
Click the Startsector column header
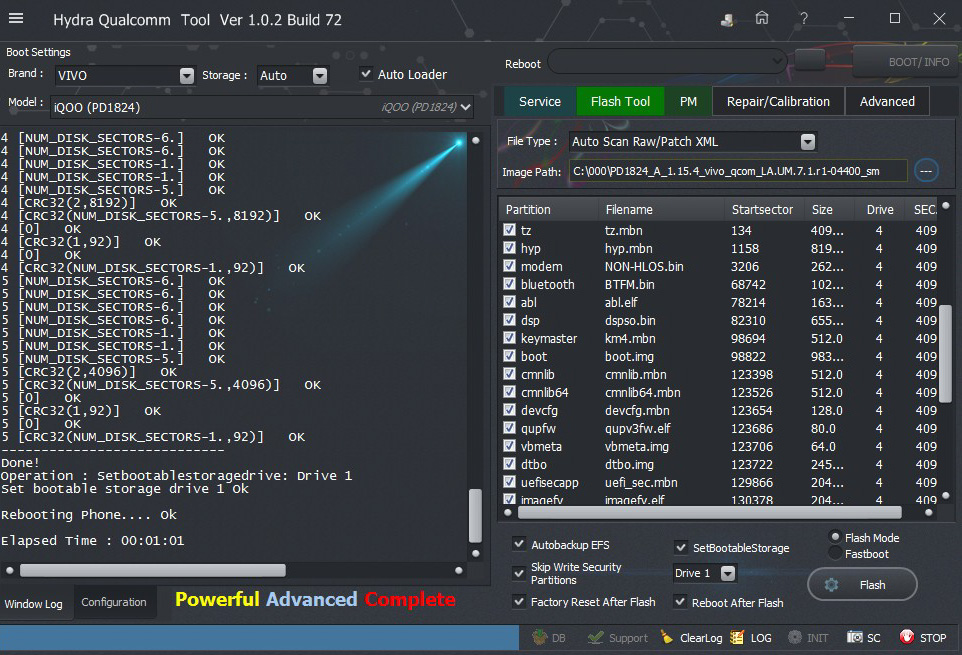click(x=763, y=209)
